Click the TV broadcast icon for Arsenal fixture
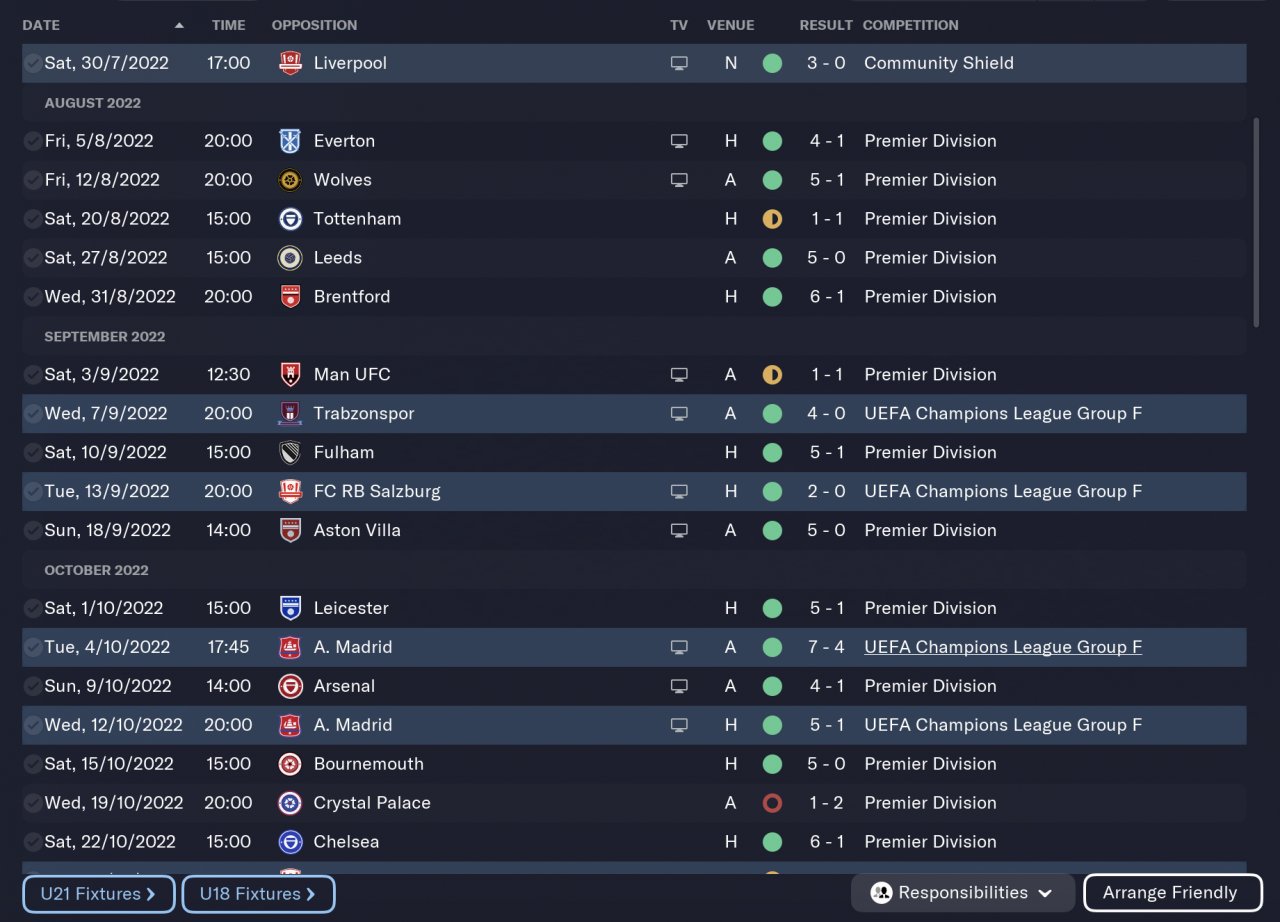The width and height of the screenshot is (1280, 922). pos(679,686)
